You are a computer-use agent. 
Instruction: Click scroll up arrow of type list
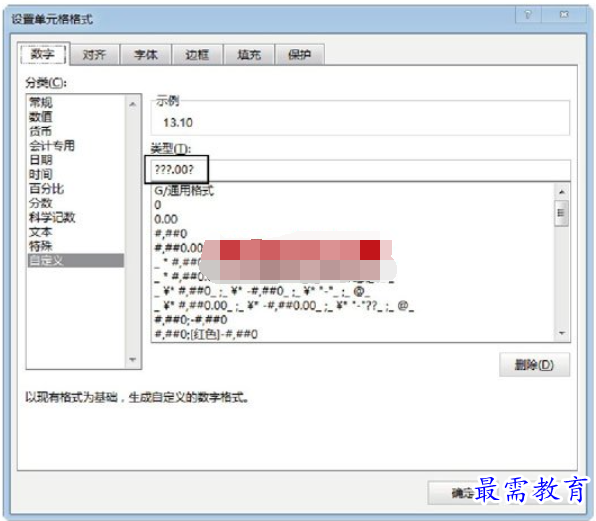pos(562,192)
